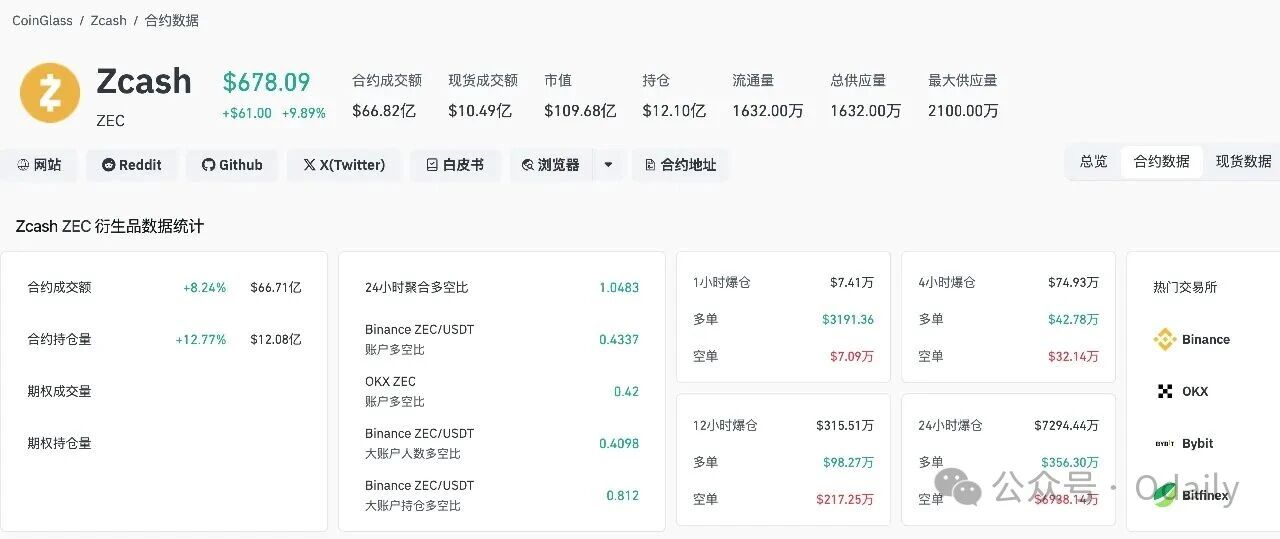Select the 合约数据 tab

click(x=1161, y=161)
